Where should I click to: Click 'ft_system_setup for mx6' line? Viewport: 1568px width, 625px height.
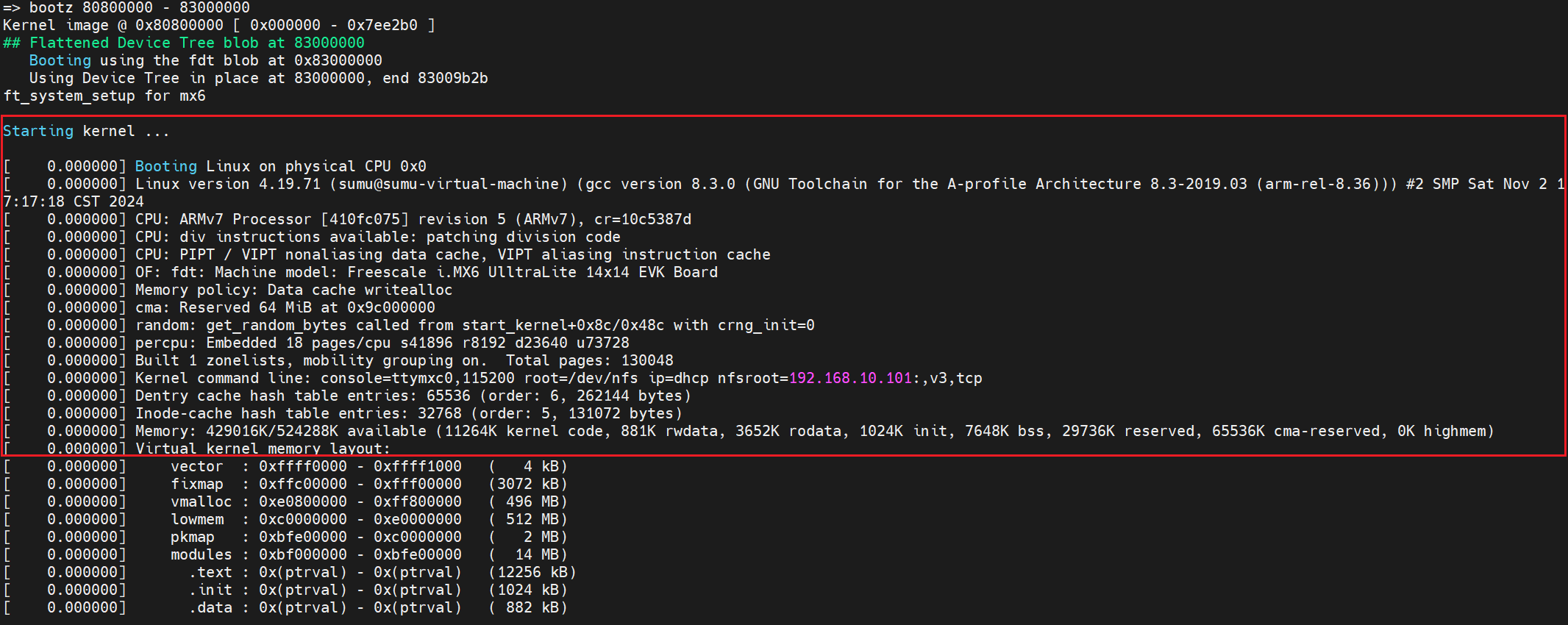point(104,96)
